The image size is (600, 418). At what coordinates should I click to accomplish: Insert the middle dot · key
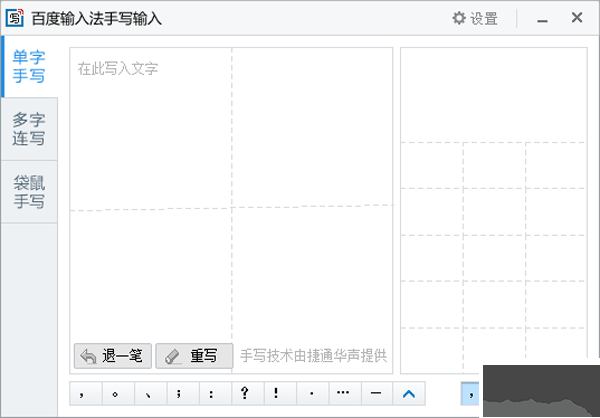[x=312, y=394]
